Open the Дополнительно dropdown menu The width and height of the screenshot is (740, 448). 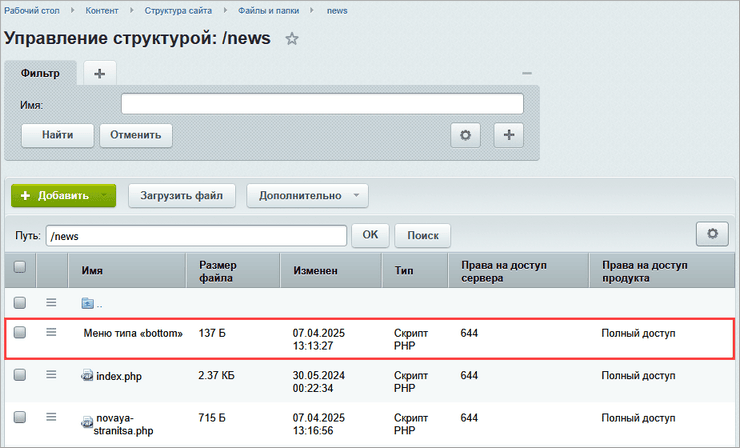coord(307,196)
